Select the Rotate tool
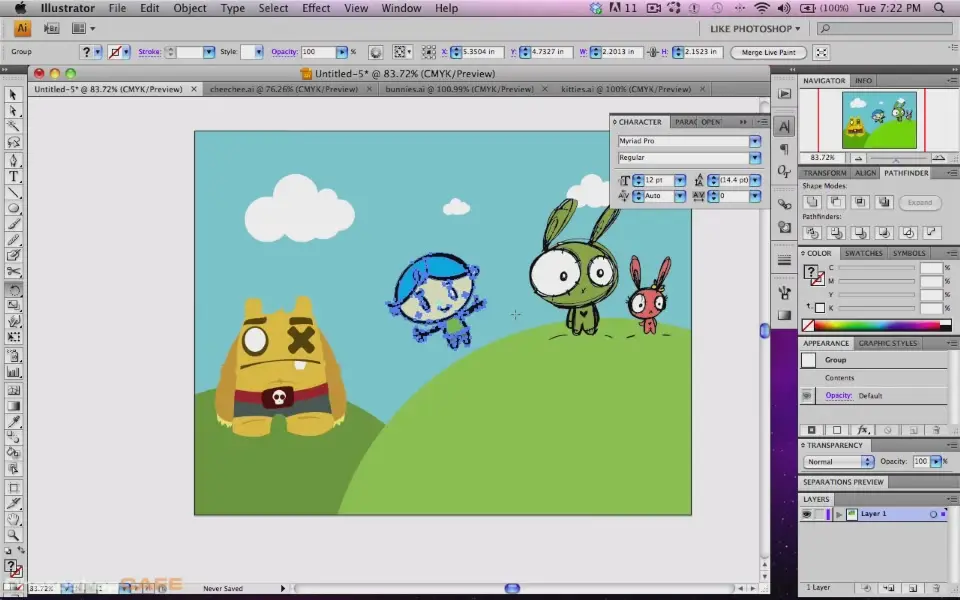This screenshot has height=600, width=960. 13,290
